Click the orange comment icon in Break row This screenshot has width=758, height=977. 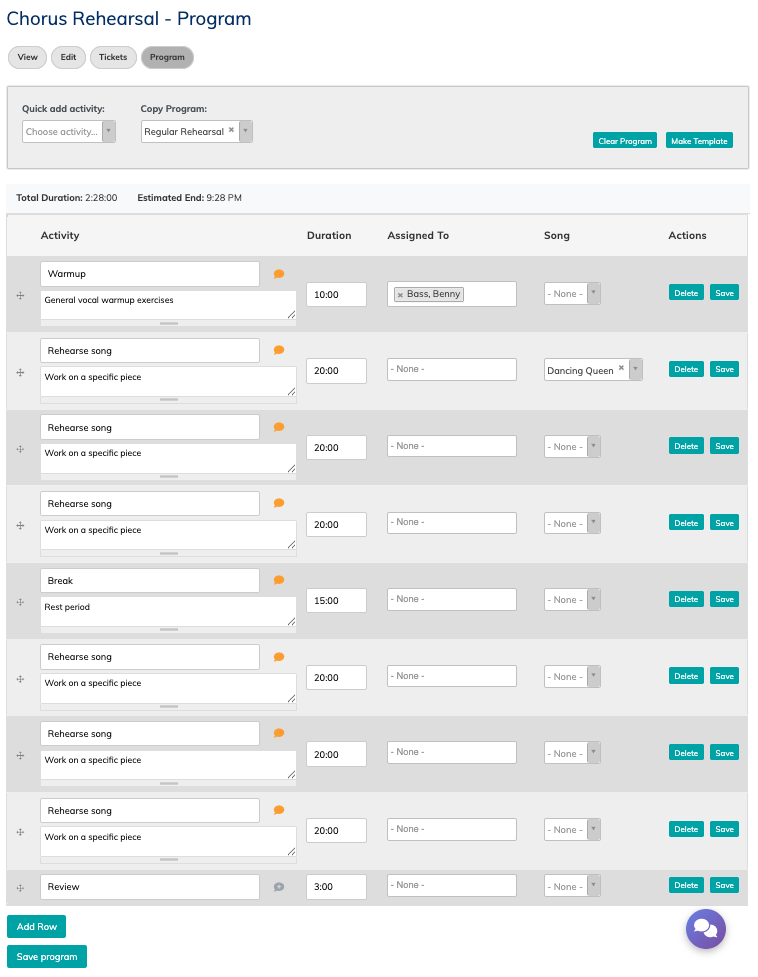[279, 580]
